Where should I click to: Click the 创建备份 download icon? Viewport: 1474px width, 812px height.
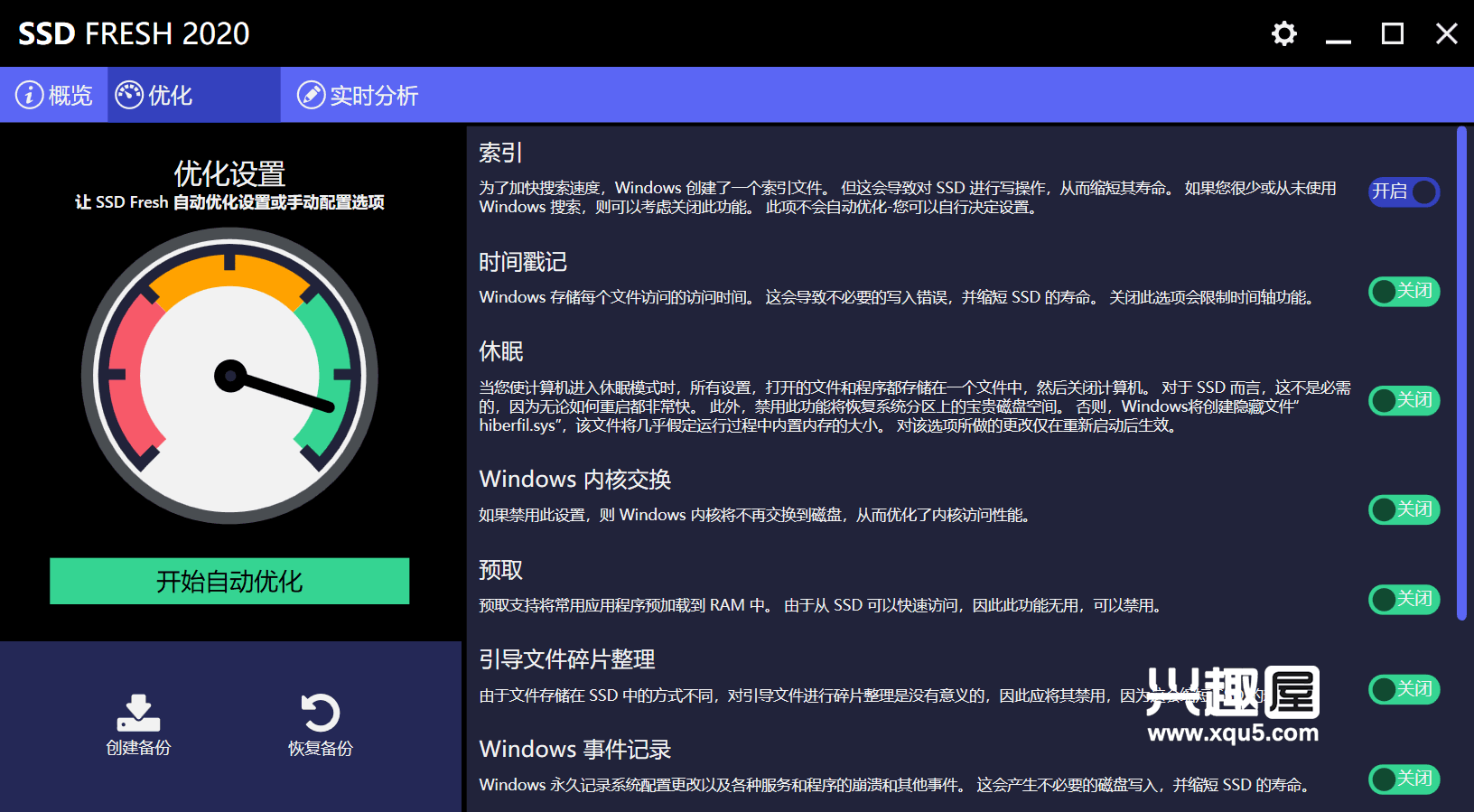138,713
